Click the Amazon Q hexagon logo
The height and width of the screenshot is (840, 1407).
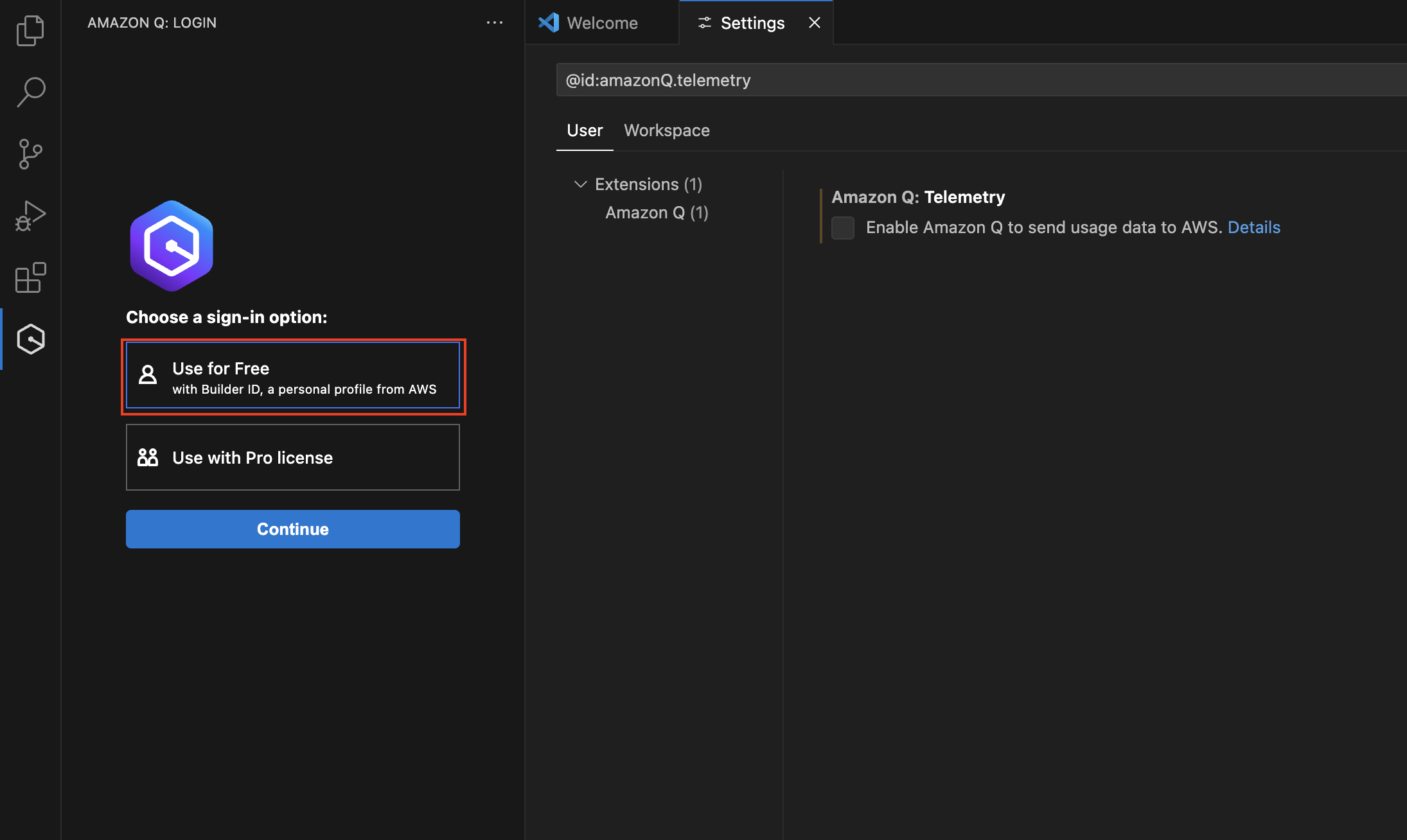click(172, 245)
